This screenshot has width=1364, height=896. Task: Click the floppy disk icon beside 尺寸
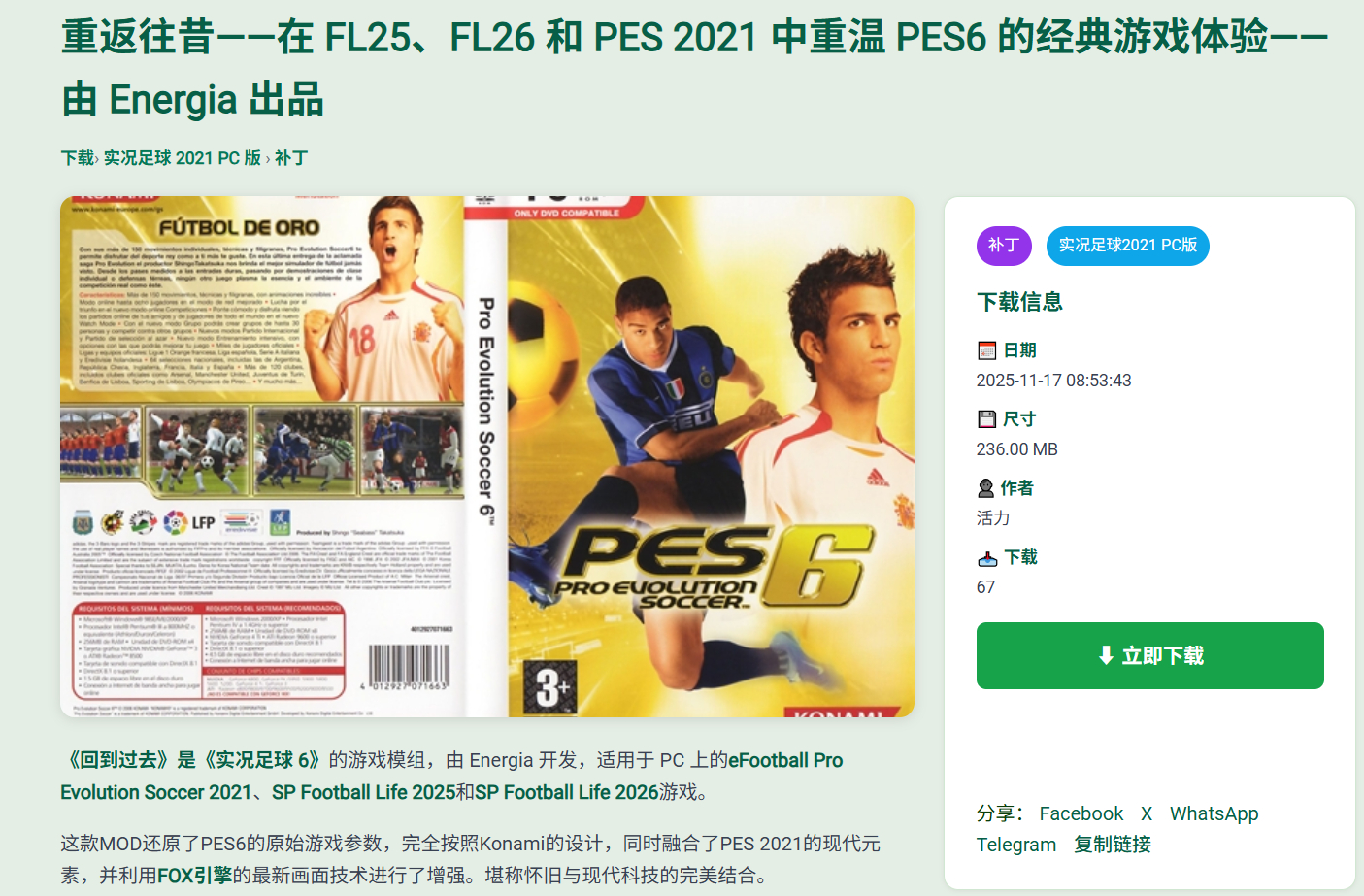pos(986,419)
